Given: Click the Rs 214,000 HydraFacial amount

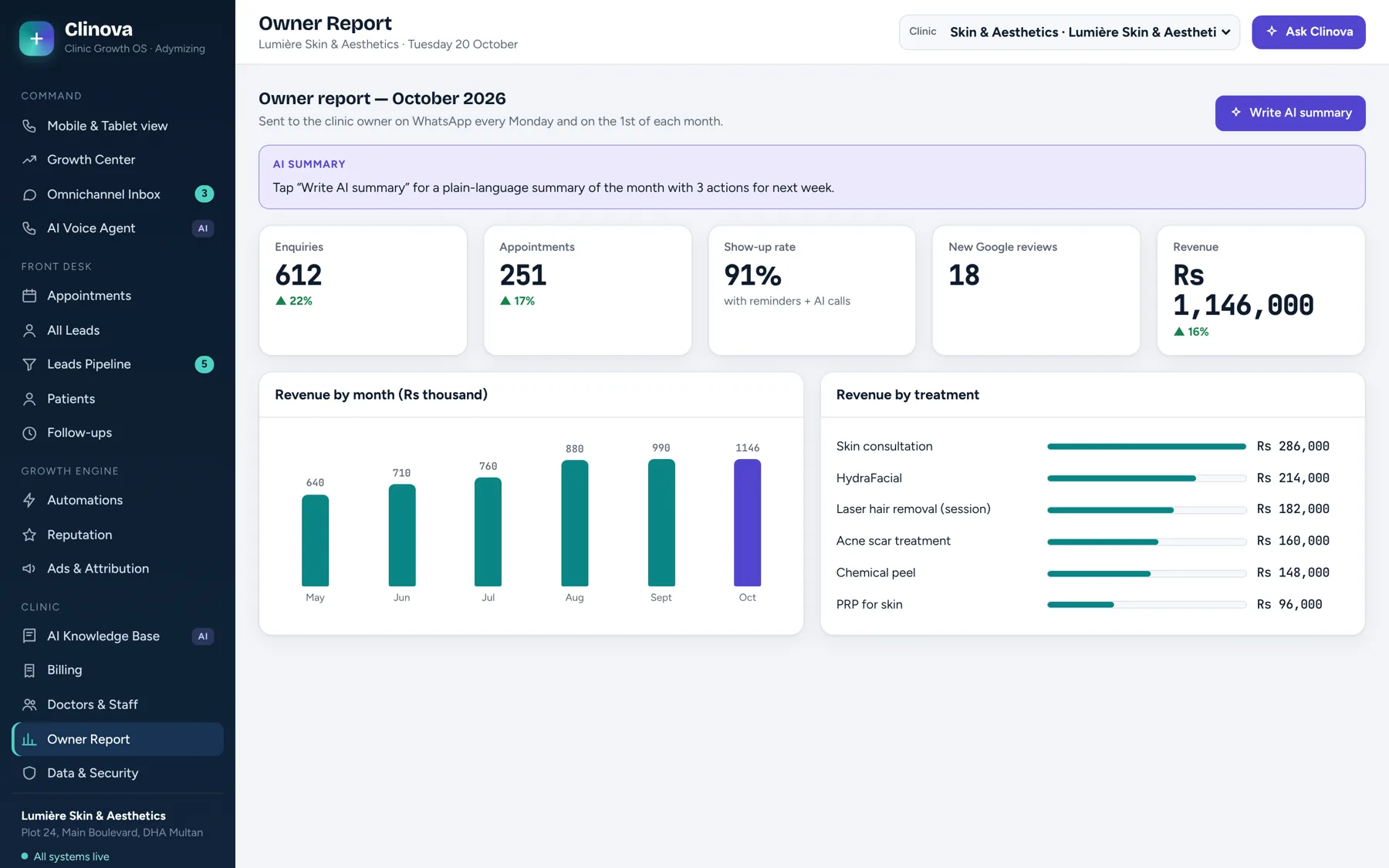Looking at the screenshot, I should pyautogui.click(x=1293, y=478).
